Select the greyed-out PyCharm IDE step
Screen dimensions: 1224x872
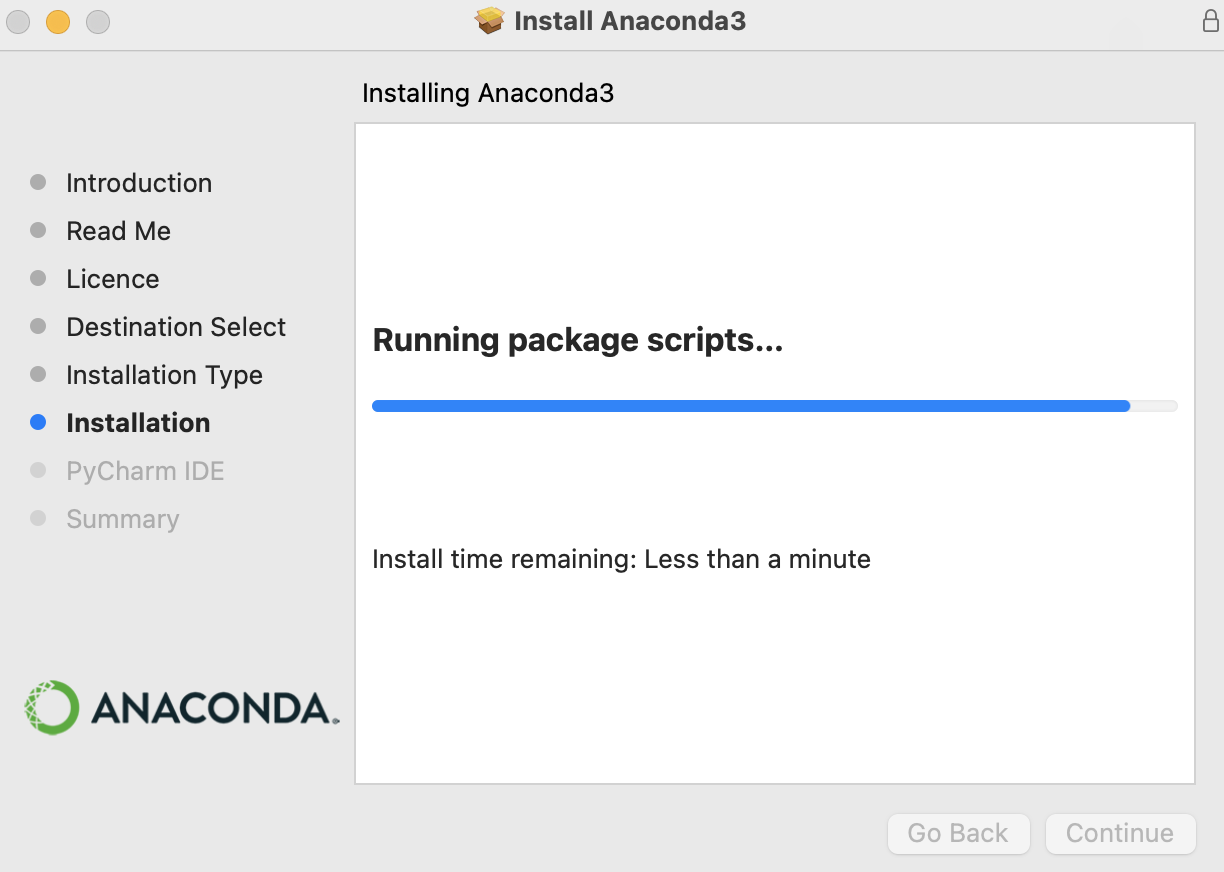click(145, 471)
